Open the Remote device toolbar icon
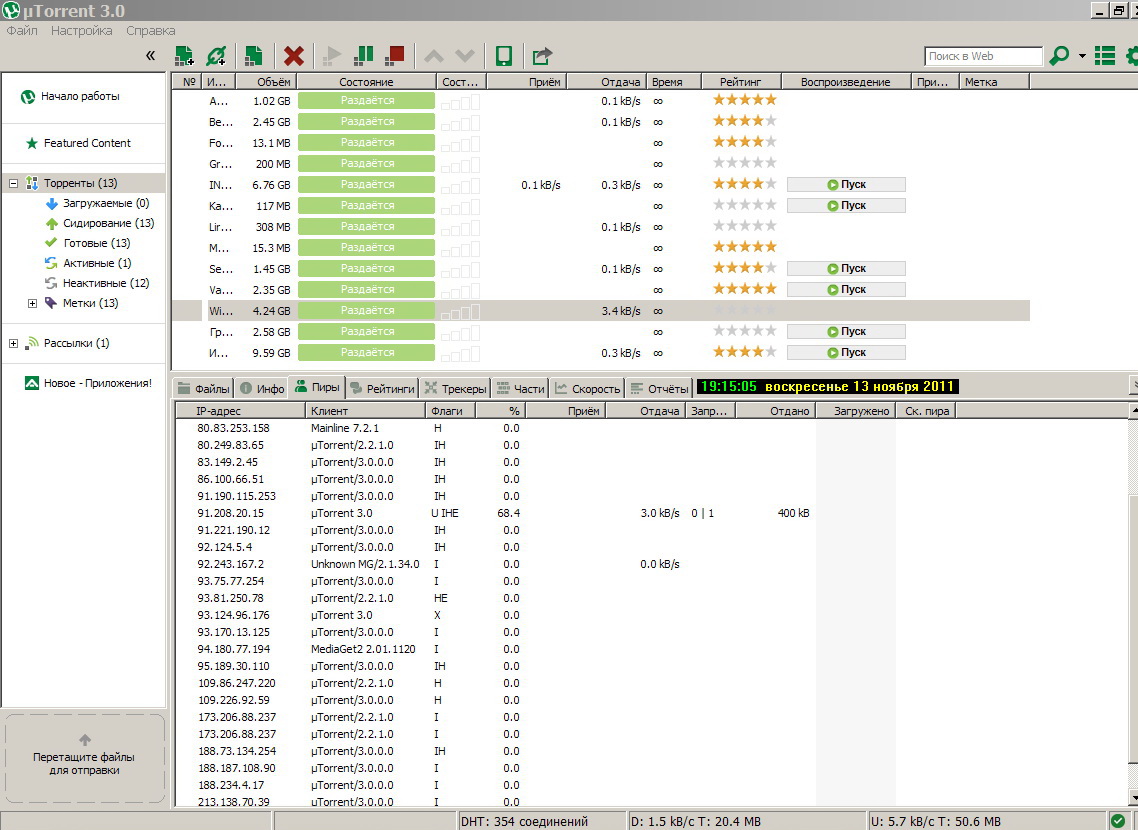Image resolution: width=1138 pixels, height=830 pixels. pyautogui.click(x=504, y=56)
